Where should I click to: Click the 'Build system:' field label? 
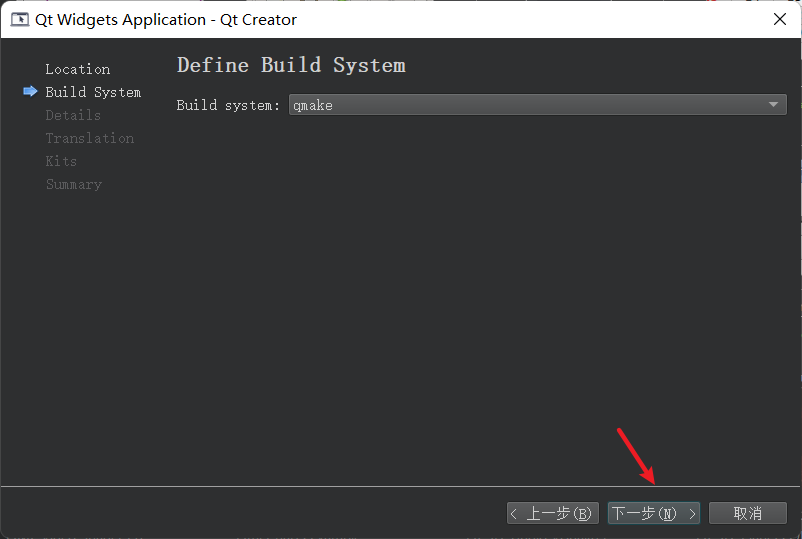click(x=228, y=105)
